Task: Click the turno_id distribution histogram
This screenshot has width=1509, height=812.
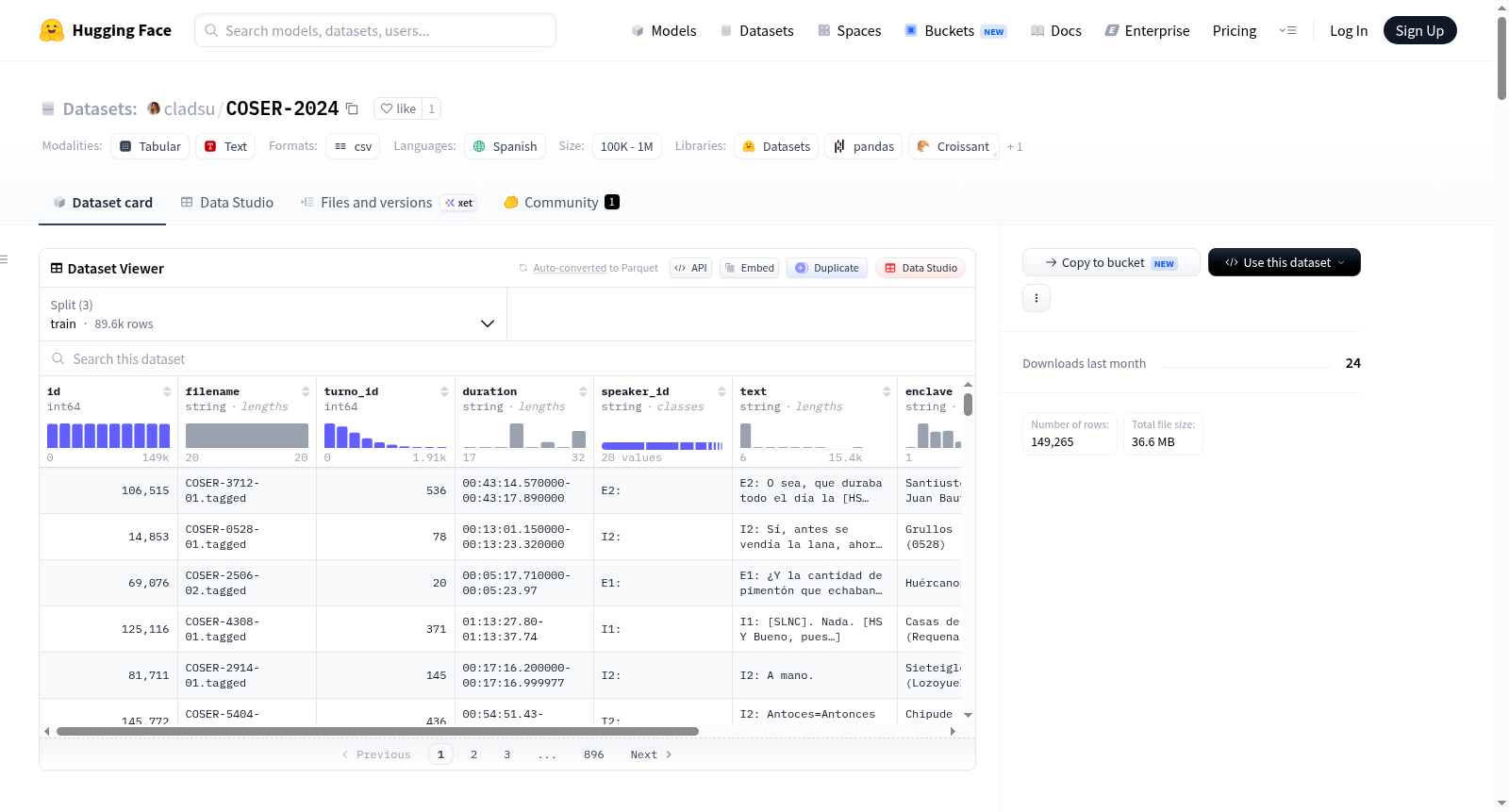Action: coord(386,436)
